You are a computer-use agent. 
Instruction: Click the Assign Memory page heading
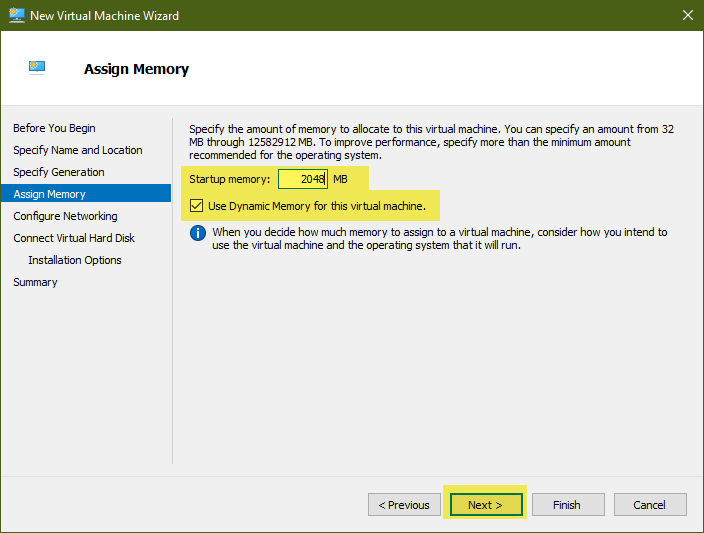pyautogui.click(x=136, y=69)
